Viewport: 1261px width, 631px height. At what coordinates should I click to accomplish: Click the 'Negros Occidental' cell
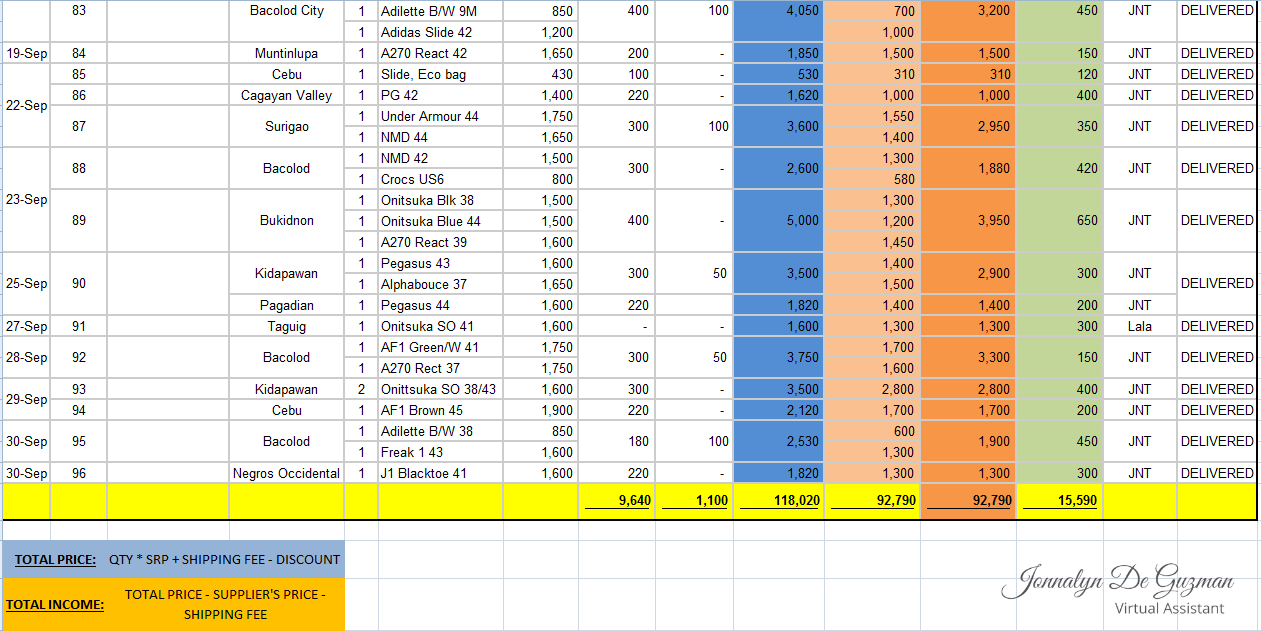286,473
